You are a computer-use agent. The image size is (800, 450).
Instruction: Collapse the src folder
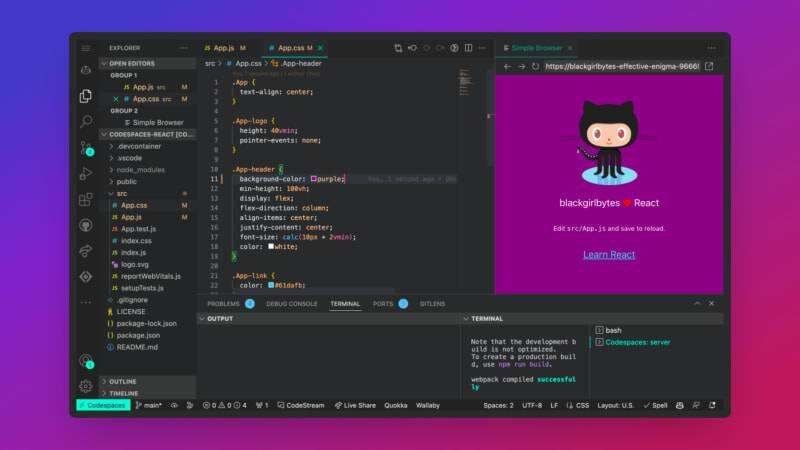120,193
